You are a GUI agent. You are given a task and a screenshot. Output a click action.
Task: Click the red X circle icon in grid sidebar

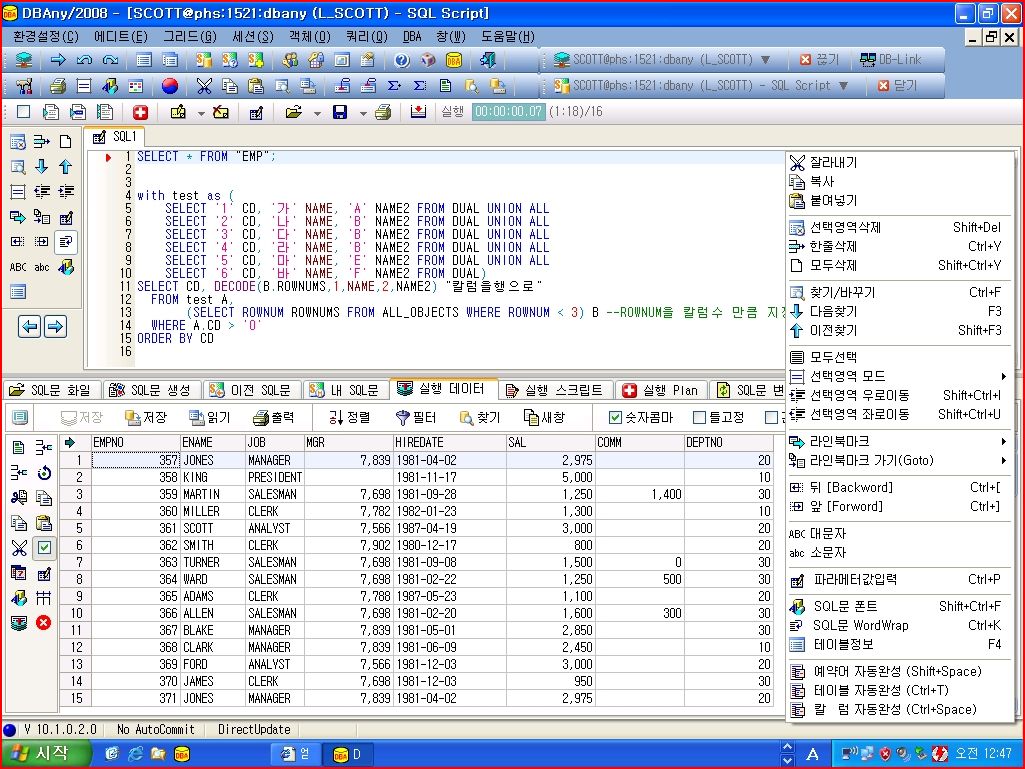tap(44, 622)
